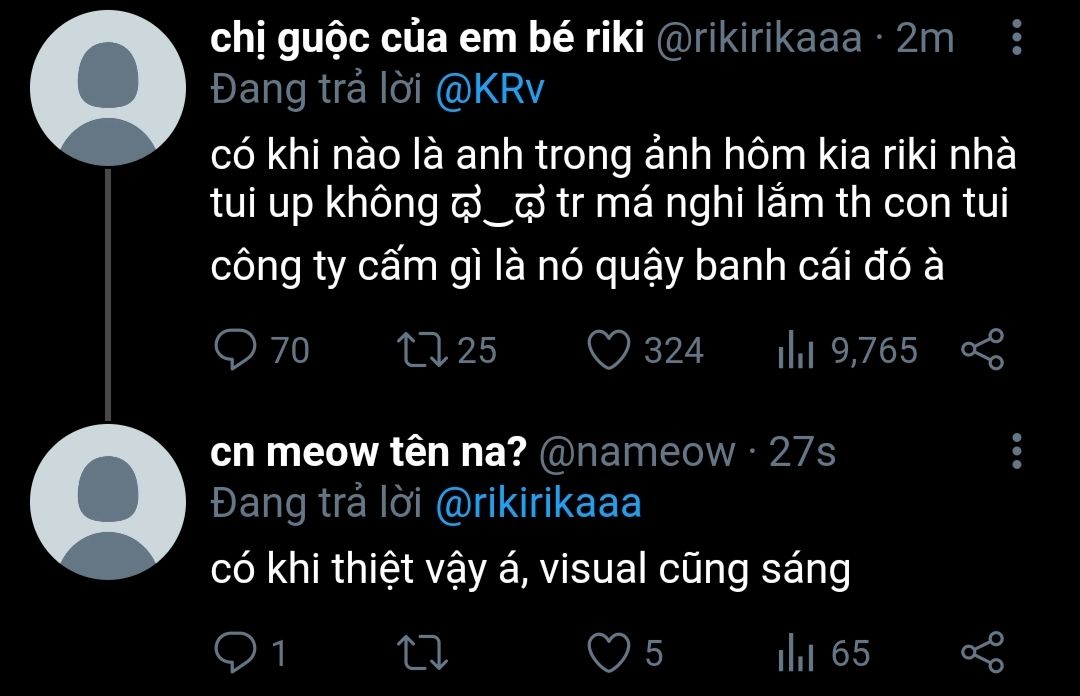Image resolution: width=1080 pixels, height=696 pixels.
Task: Like the tweet with 324 likes
Action: coord(609,349)
